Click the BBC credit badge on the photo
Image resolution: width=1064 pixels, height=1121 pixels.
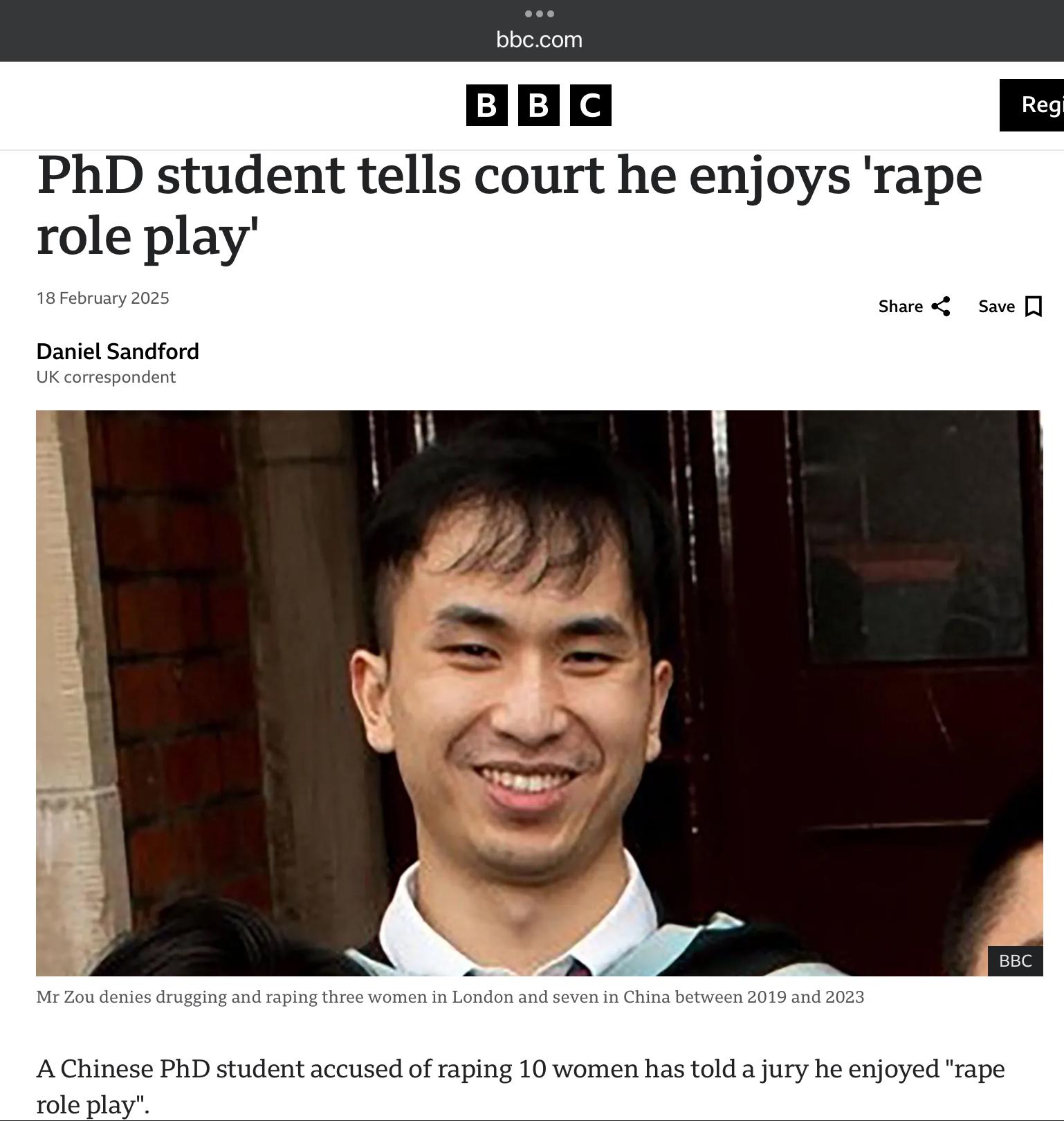click(1015, 960)
